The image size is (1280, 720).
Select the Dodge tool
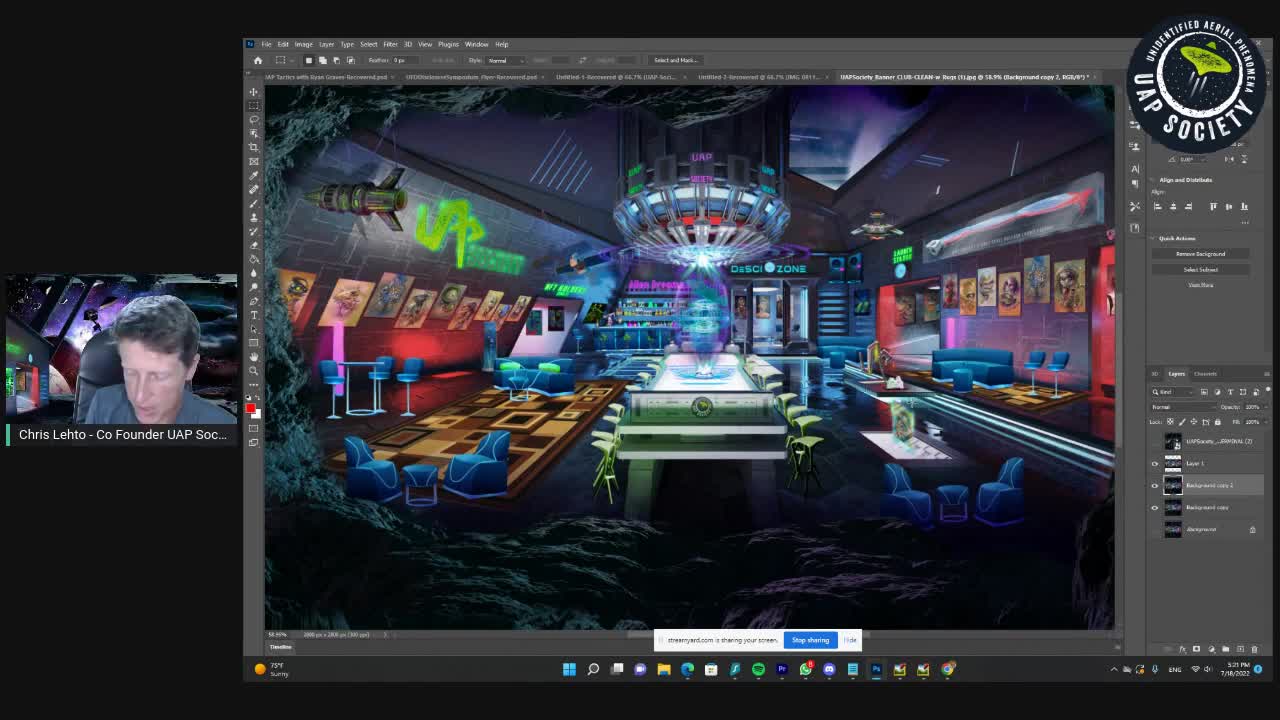tap(254, 287)
